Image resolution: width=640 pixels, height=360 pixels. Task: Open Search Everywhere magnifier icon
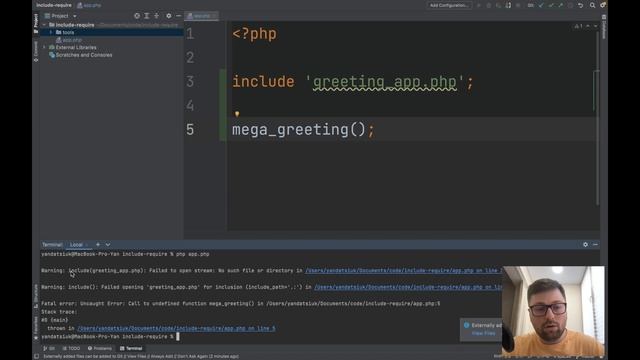pyautogui.click(x=592, y=5)
